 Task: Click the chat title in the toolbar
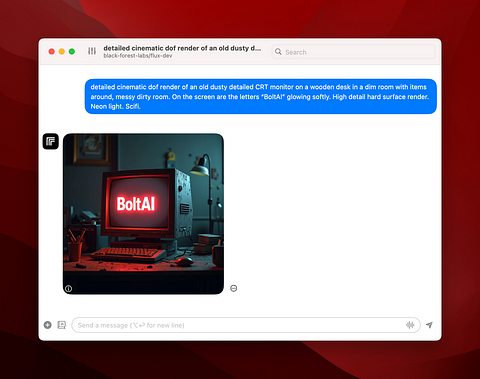pos(182,48)
